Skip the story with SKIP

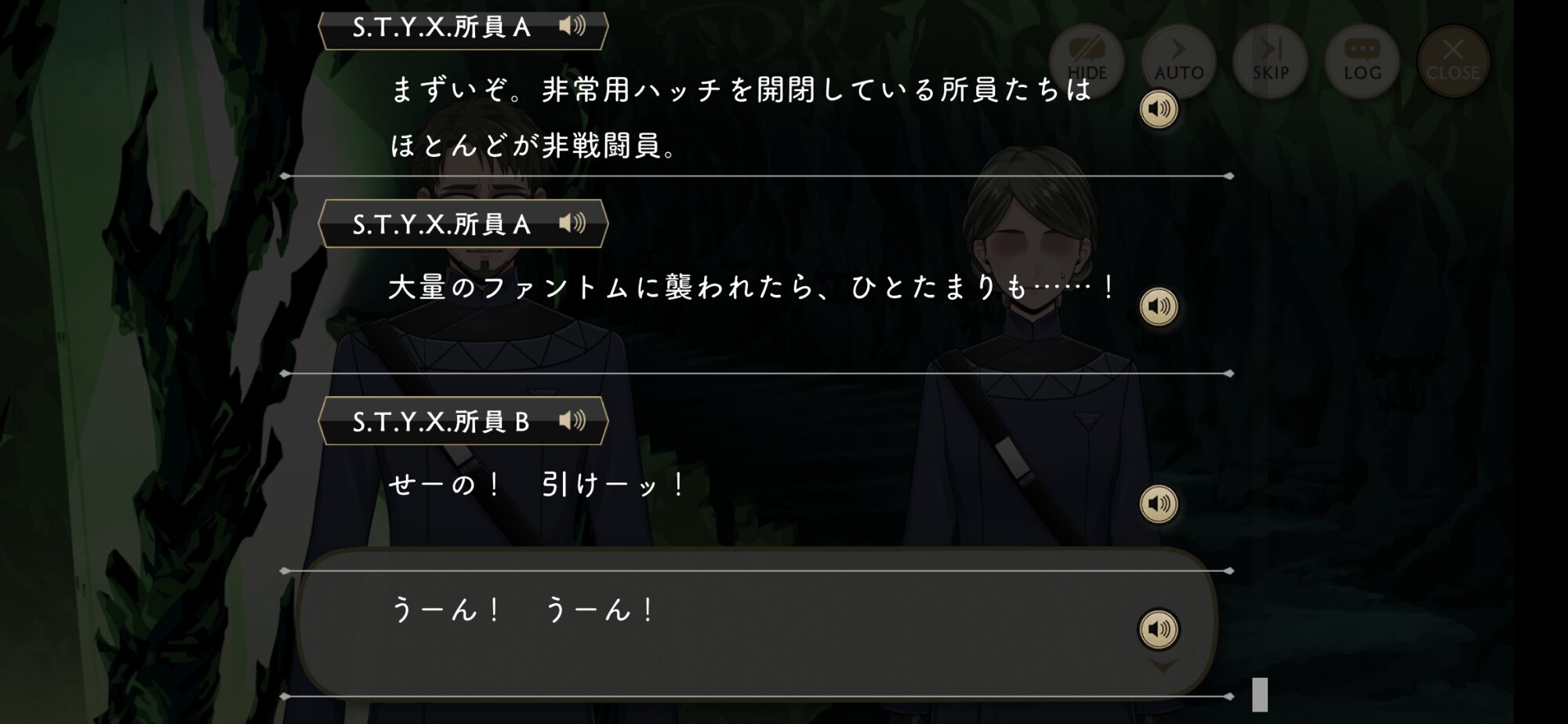(1270, 61)
